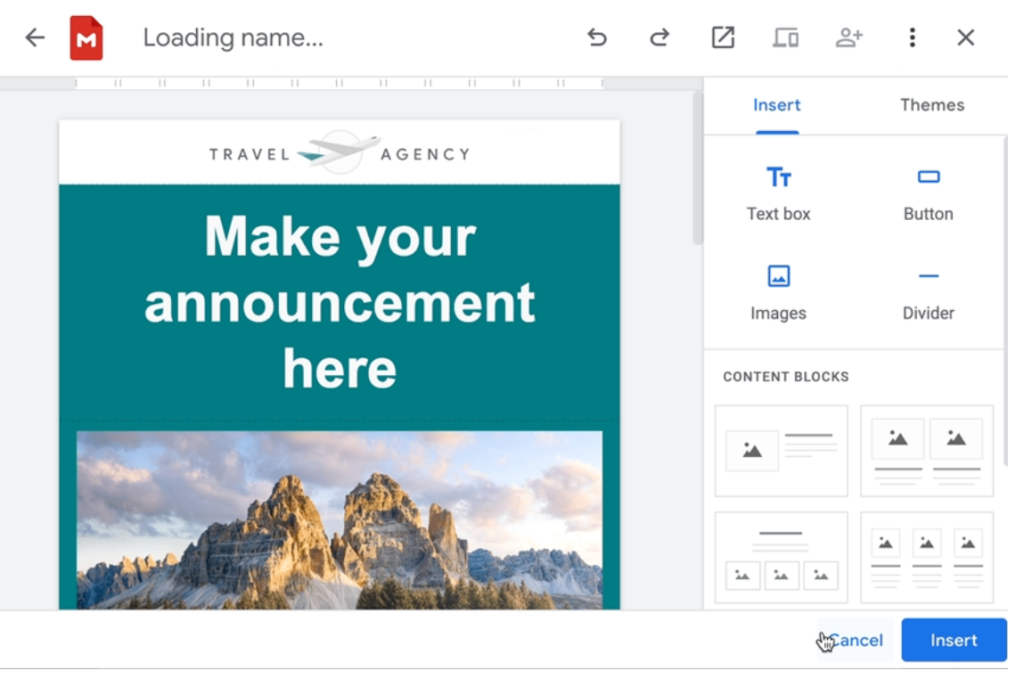
Task: Switch to the Insert tab
Action: coord(777,105)
